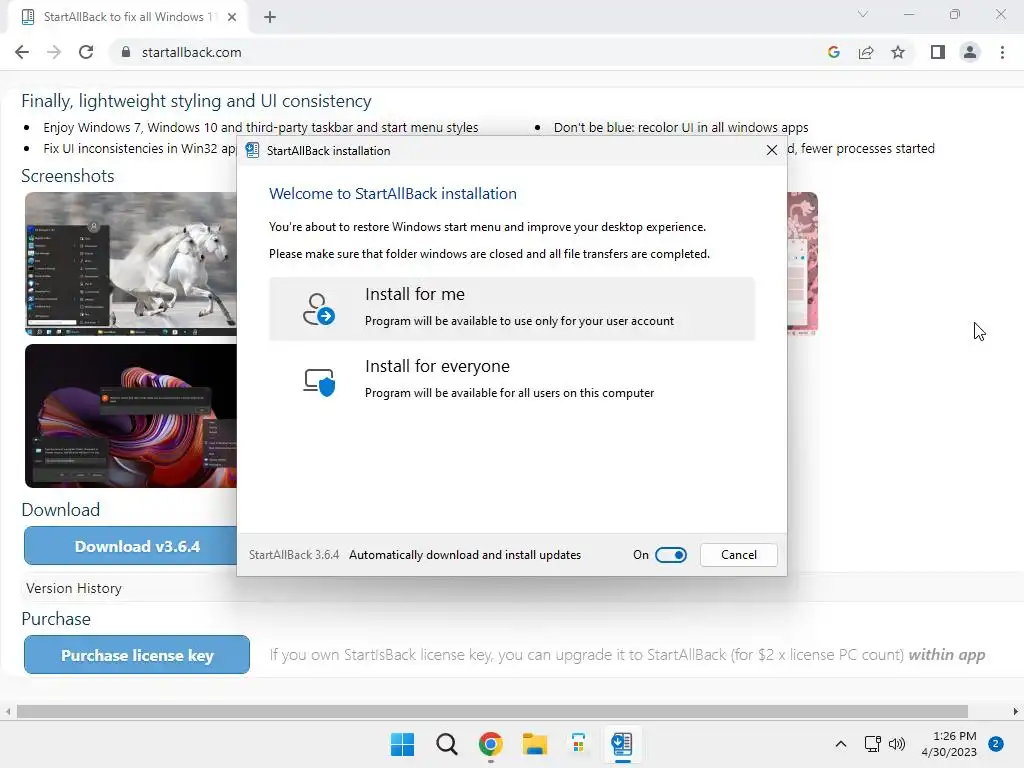Click Download v3.6.4 button on page
The width and height of the screenshot is (1024, 768).
131,546
